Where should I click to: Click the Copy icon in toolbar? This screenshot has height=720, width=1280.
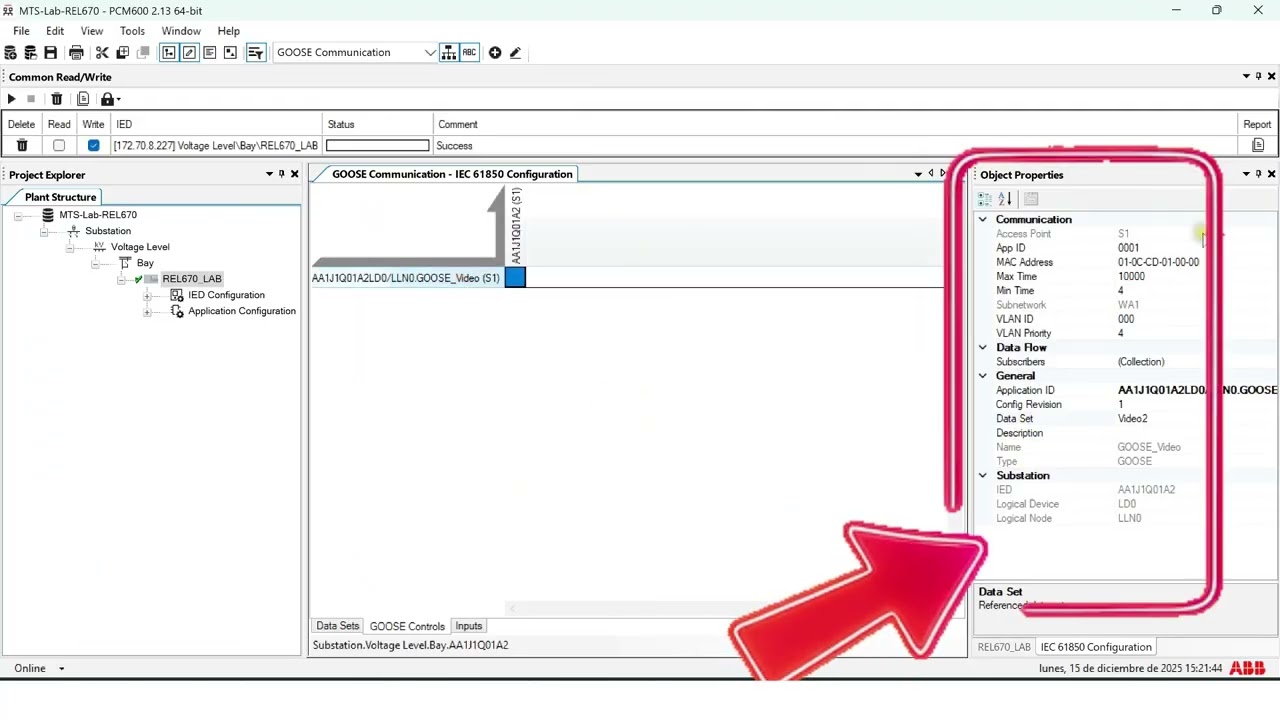122,53
